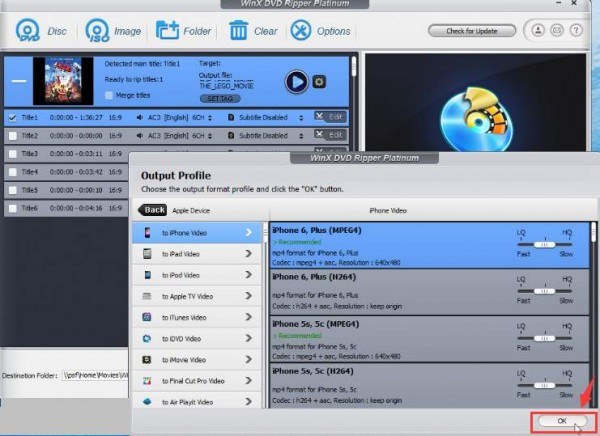Click the iTunes Video icon
The width and height of the screenshot is (600, 436).
(147, 317)
